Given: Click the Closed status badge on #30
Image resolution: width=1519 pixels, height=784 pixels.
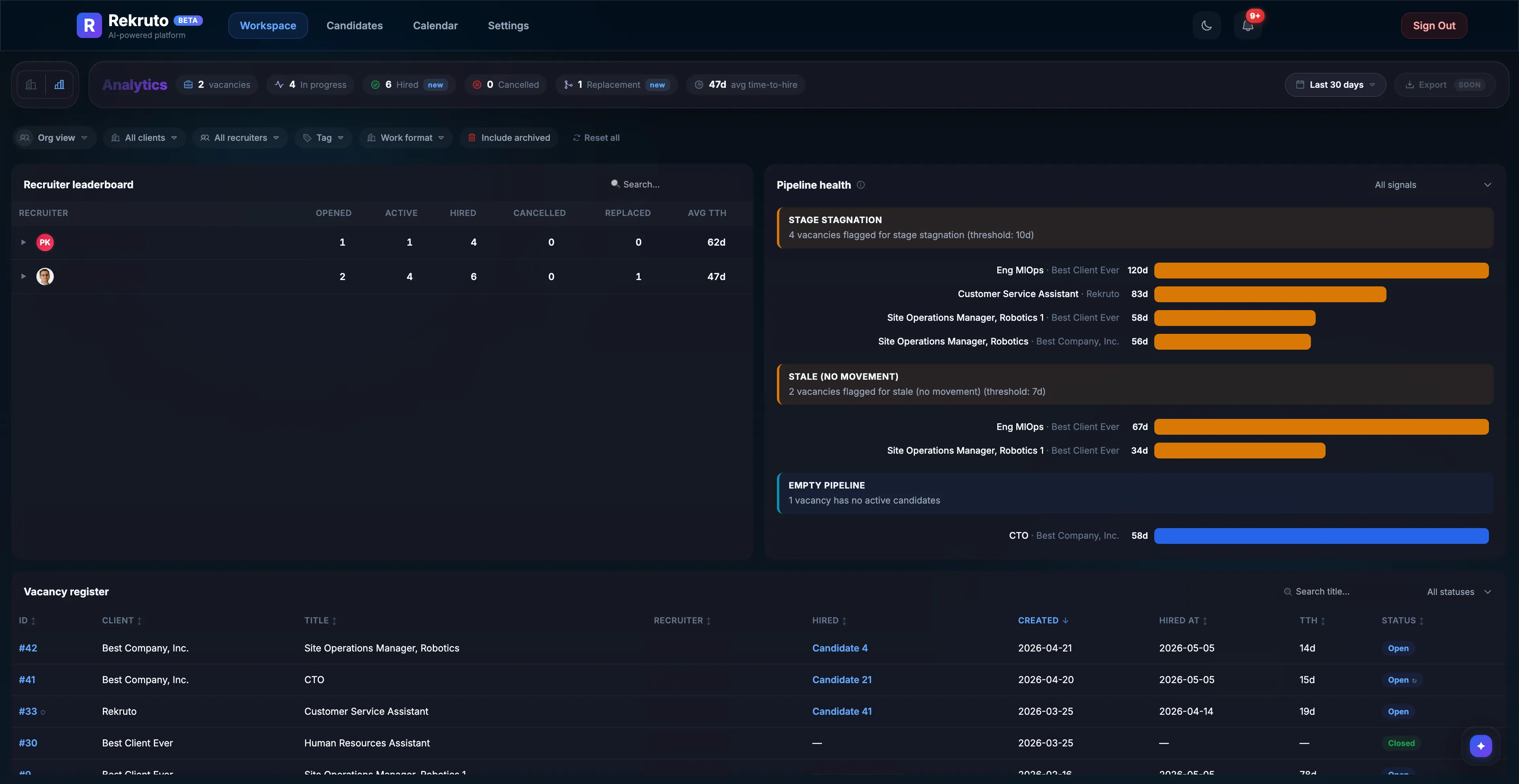Looking at the screenshot, I should (x=1401, y=743).
